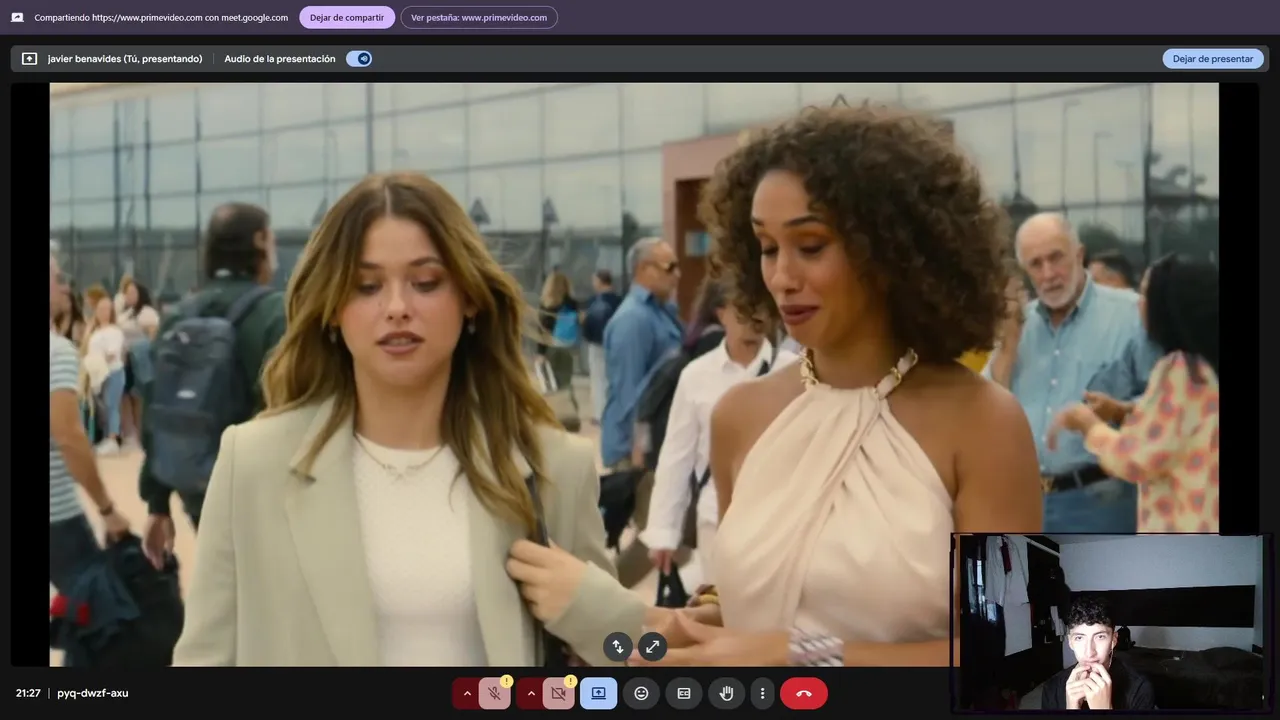Click the present screen button
Screen dimensions: 1280x720
pos(599,693)
